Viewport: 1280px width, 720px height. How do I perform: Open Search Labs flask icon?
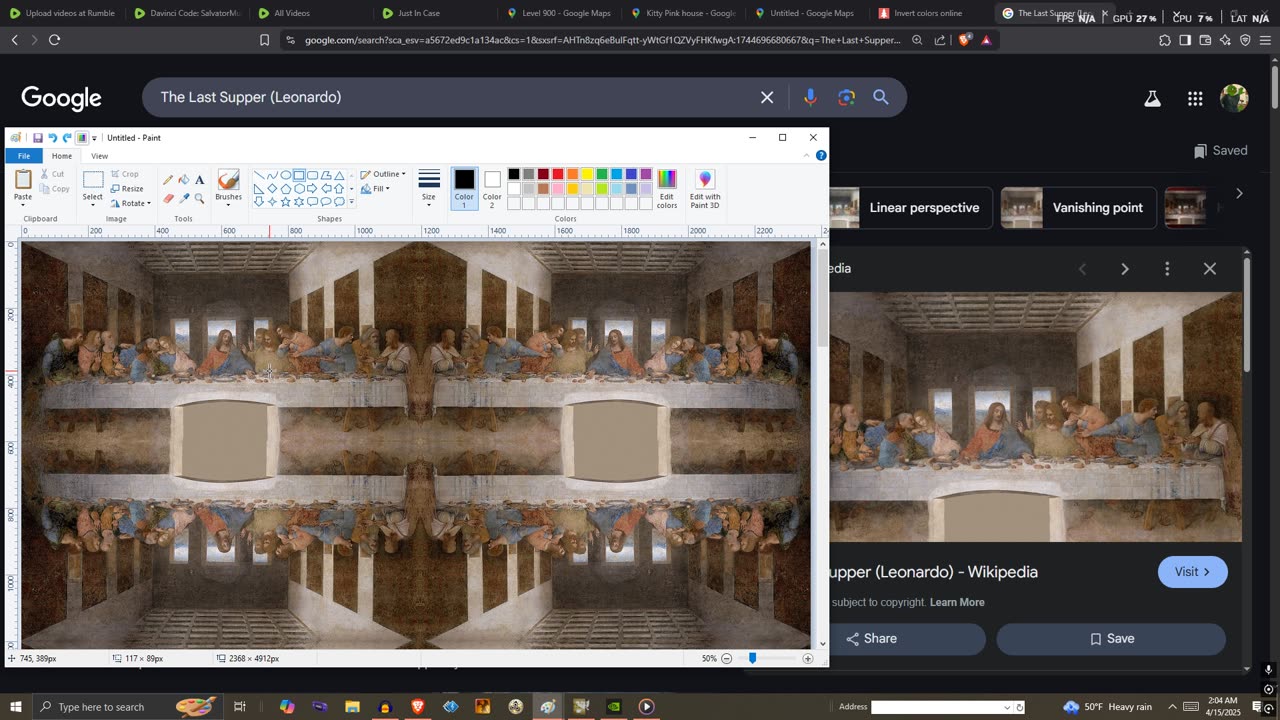coord(1152,98)
